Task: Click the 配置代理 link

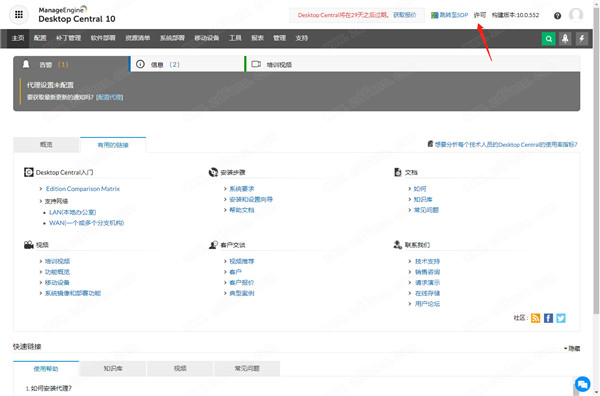Action: tap(109, 97)
